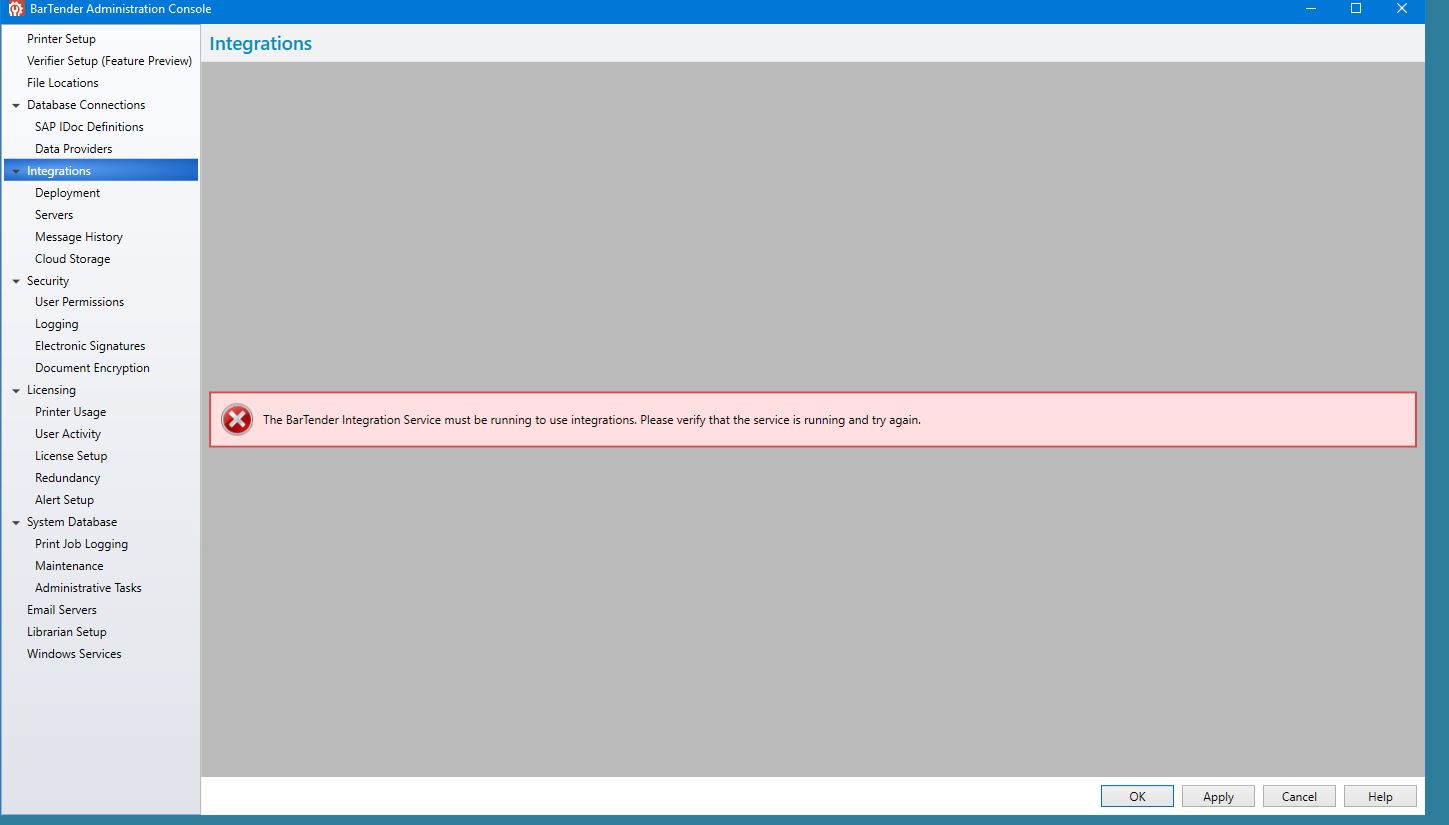Go to Data Providers

pos(73,149)
